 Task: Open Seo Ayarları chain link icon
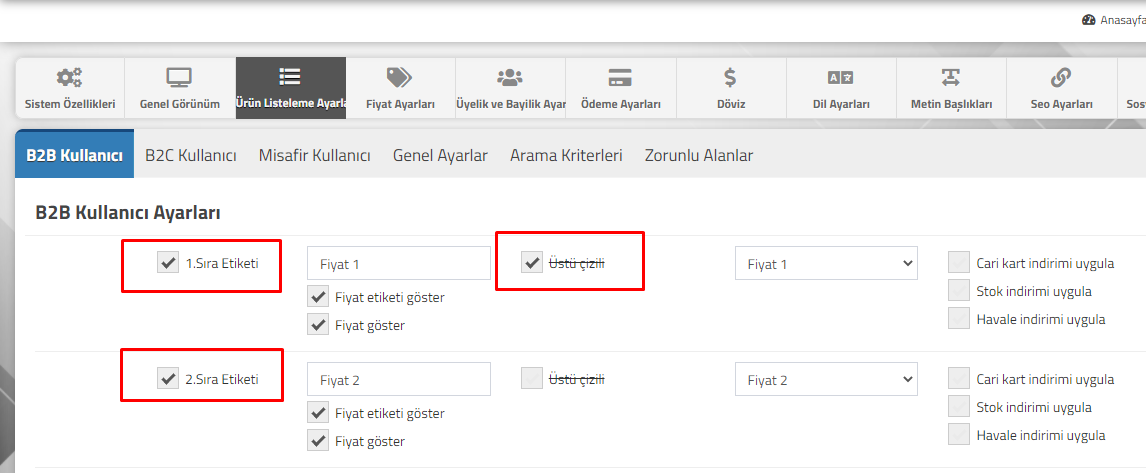[1060, 77]
